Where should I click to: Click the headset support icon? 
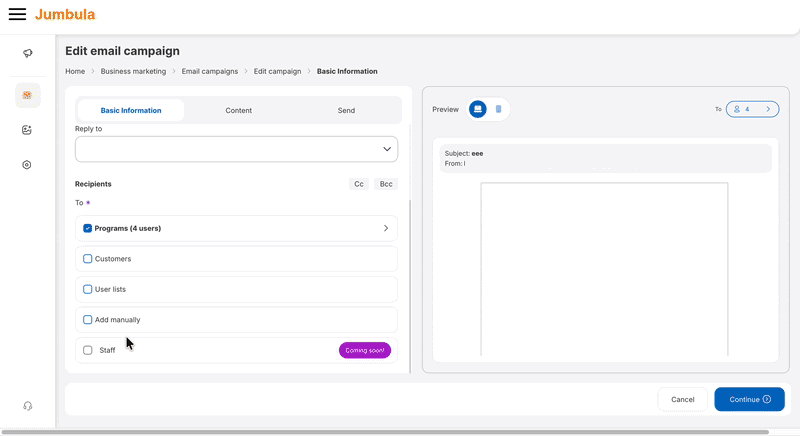tap(28, 406)
